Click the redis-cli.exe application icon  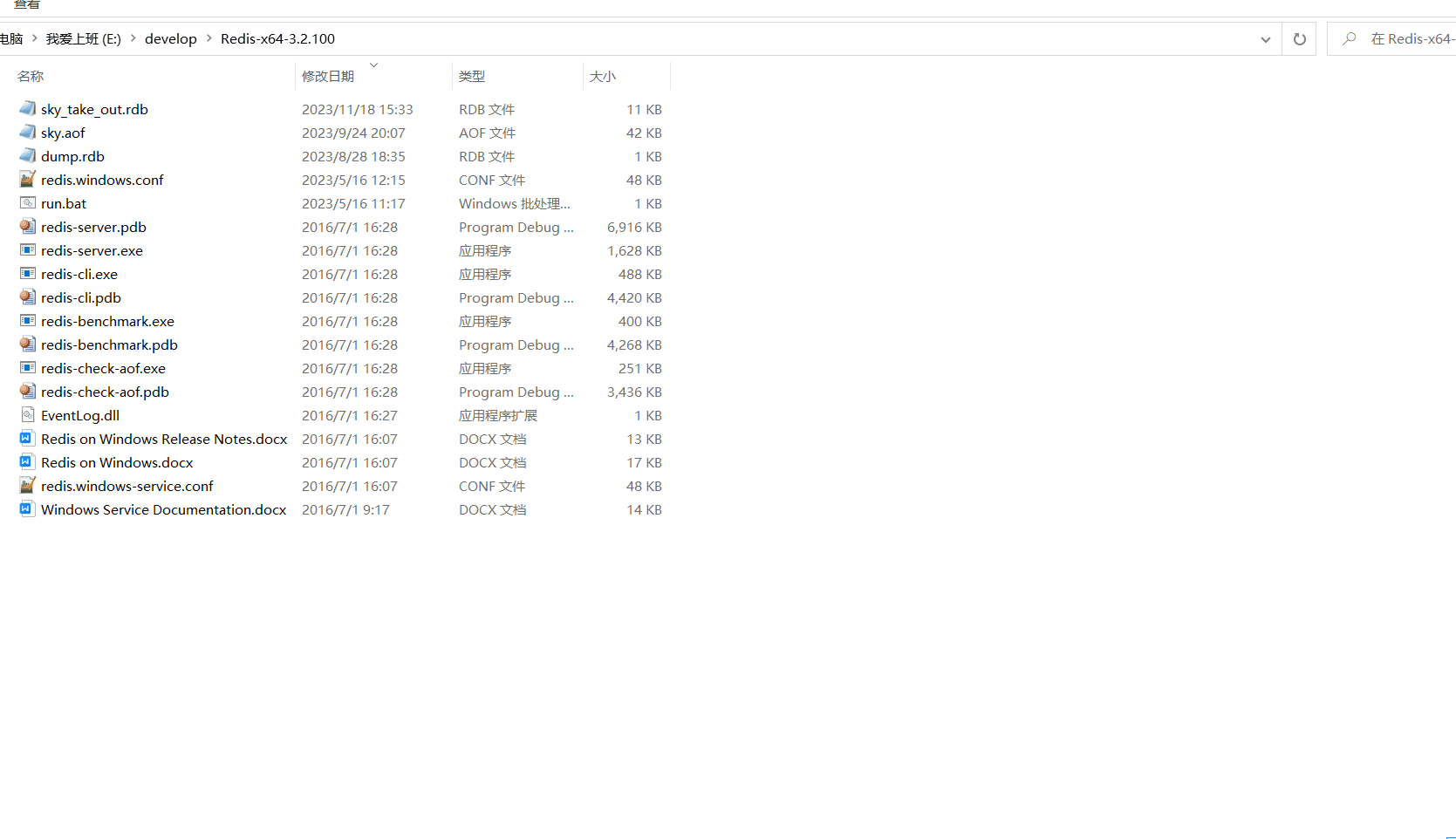(28, 274)
